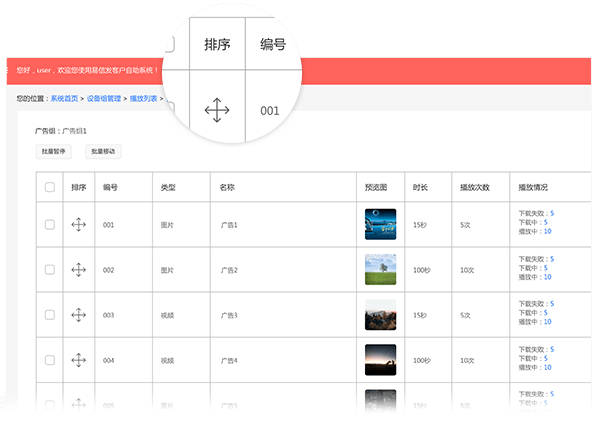The image size is (594, 434).
Task: Click the 批量移动 button
Action: 103,151
